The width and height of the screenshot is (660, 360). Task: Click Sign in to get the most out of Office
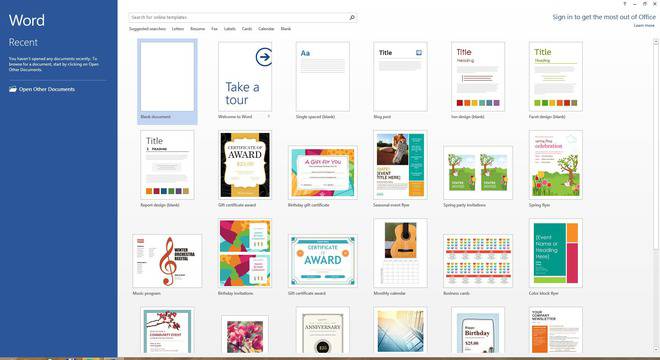pyautogui.click(x=604, y=17)
